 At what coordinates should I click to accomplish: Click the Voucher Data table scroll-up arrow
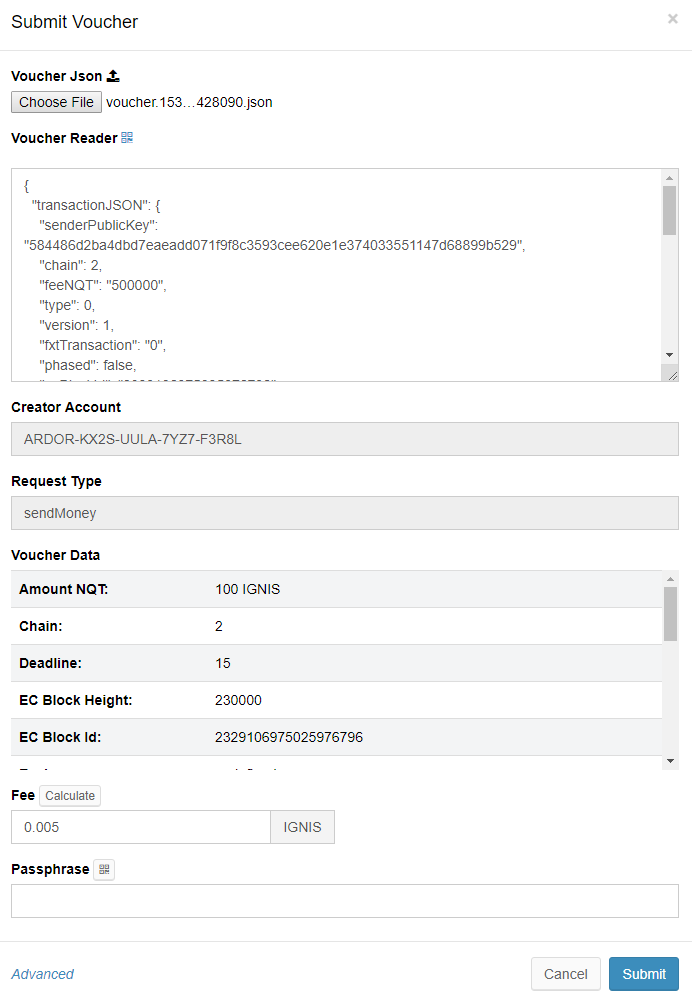[670, 579]
